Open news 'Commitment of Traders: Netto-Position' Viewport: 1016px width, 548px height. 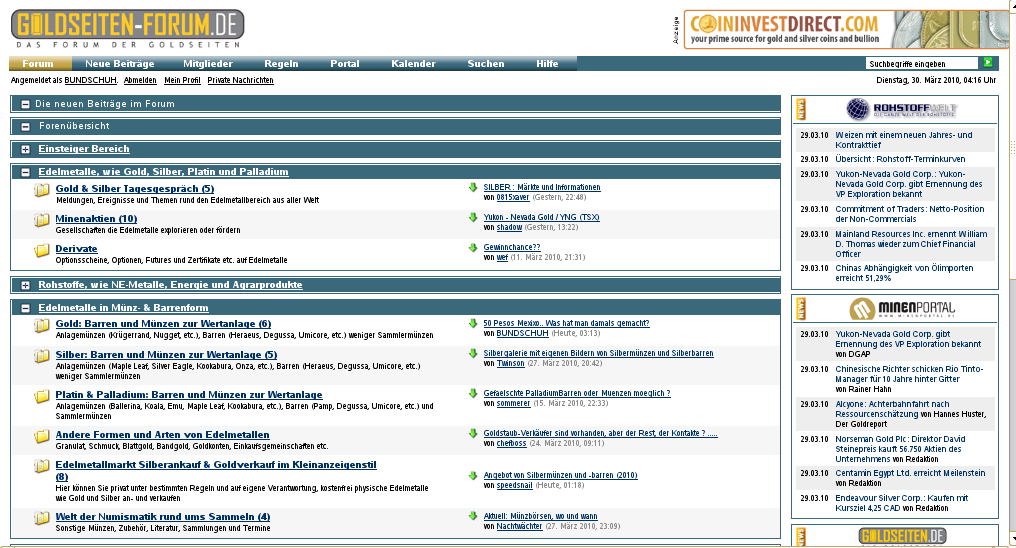(910, 214)
